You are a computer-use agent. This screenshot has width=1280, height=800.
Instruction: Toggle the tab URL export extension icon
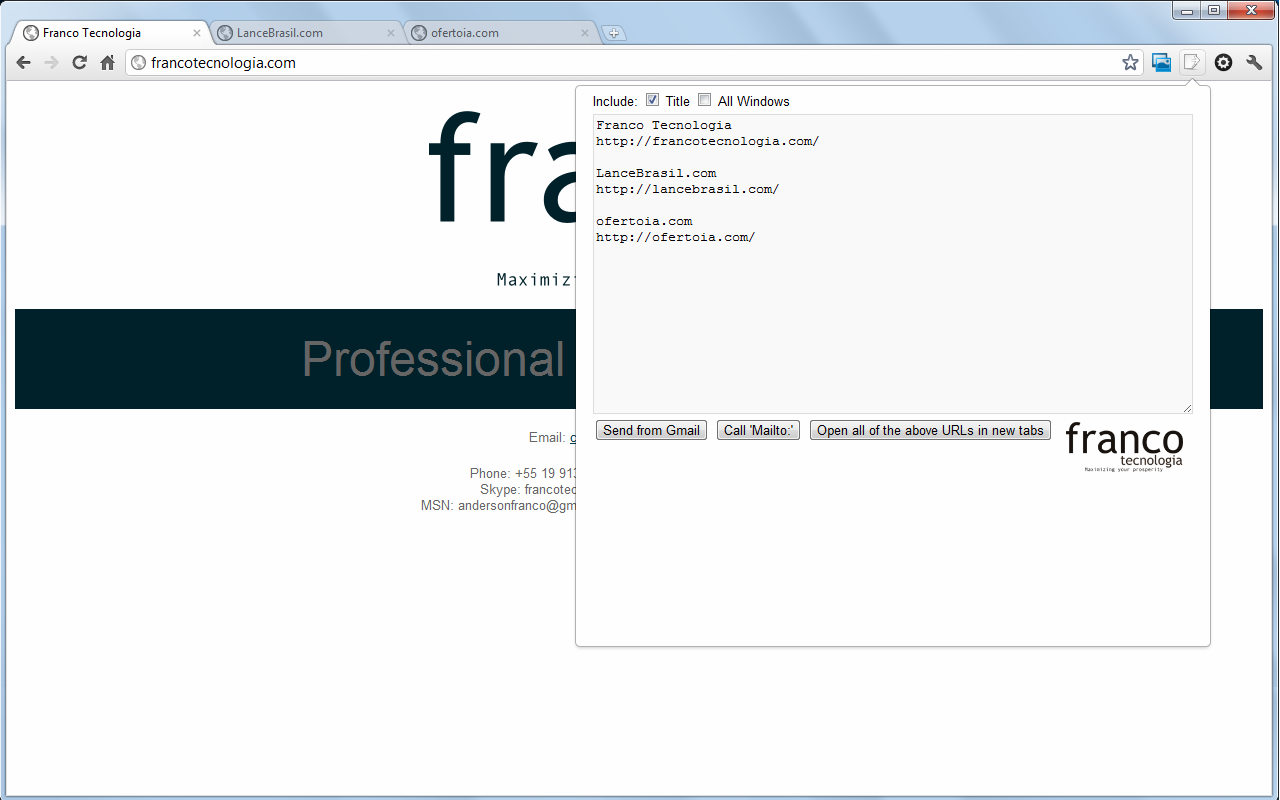point(1192,63)
